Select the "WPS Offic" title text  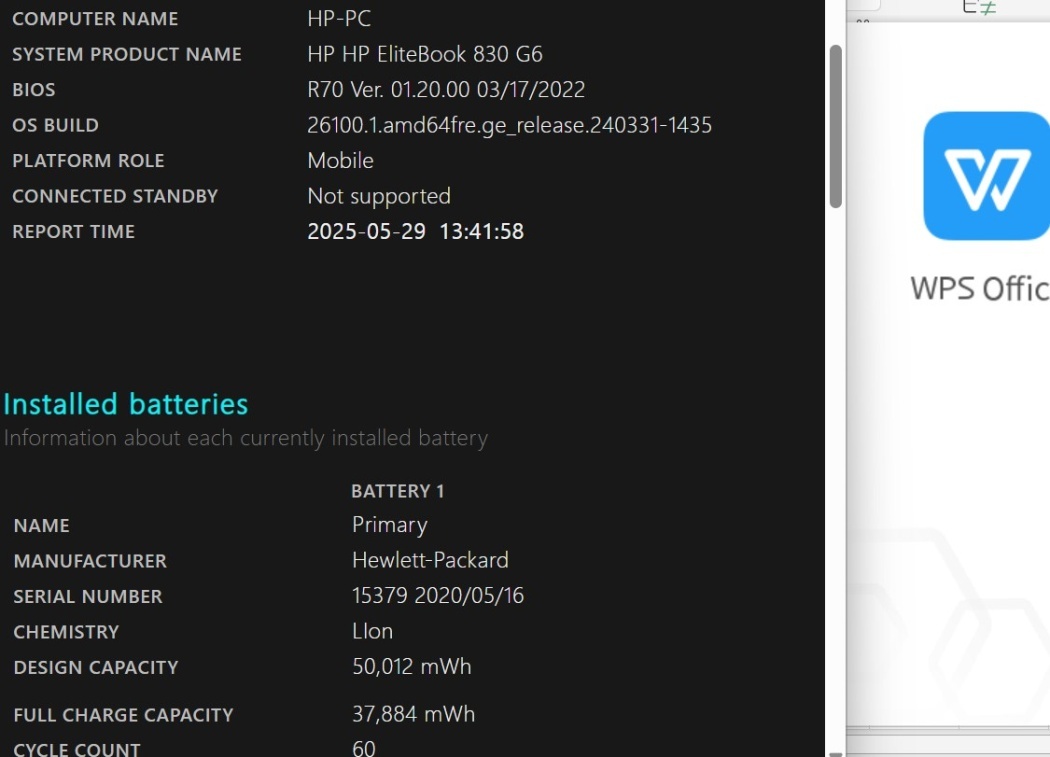[980, 289]
